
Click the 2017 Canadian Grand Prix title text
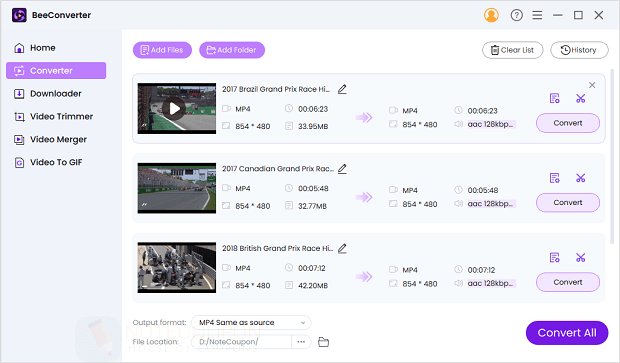point(278,169)
